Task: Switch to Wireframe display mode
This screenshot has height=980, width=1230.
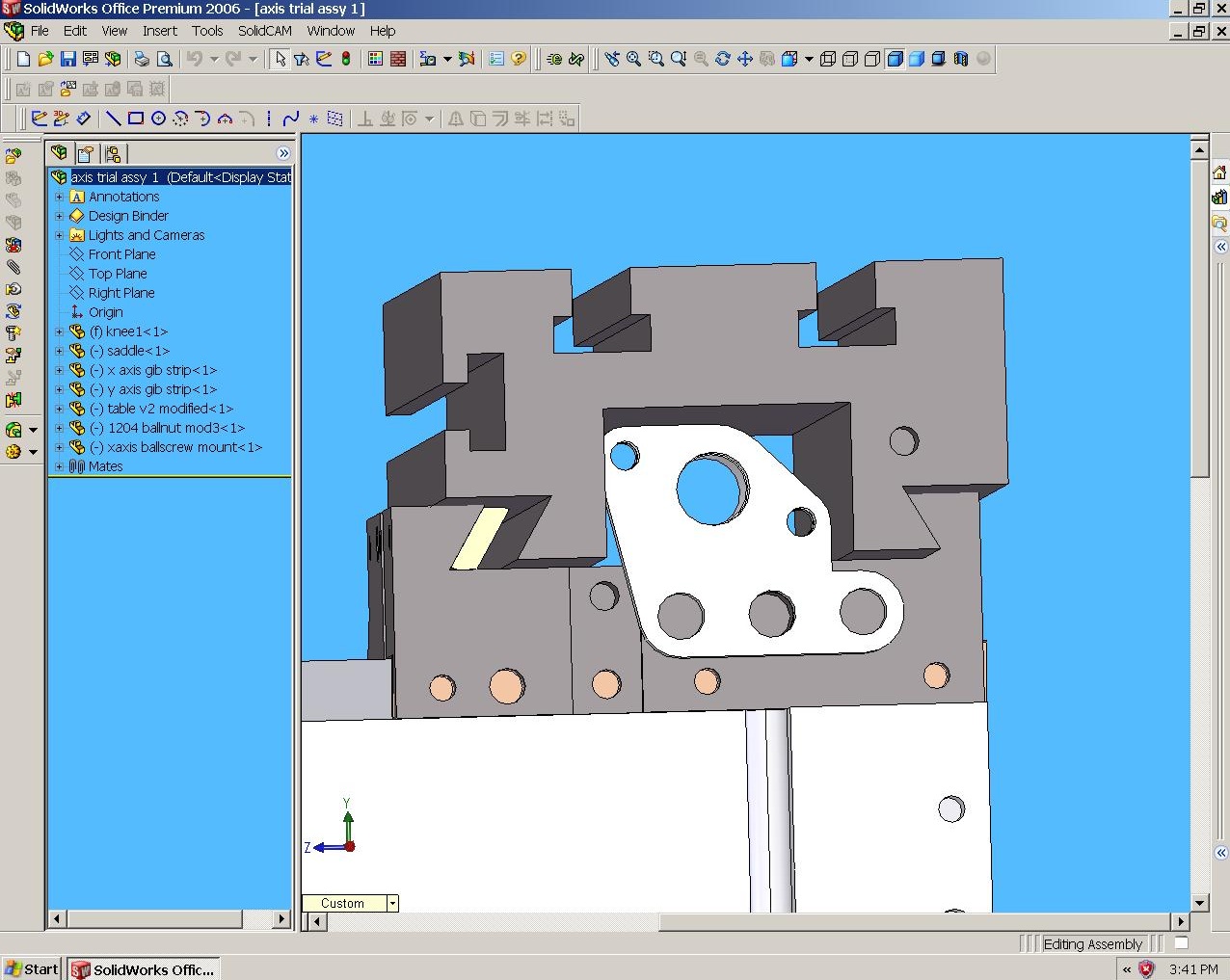Action: click(828, 59)
